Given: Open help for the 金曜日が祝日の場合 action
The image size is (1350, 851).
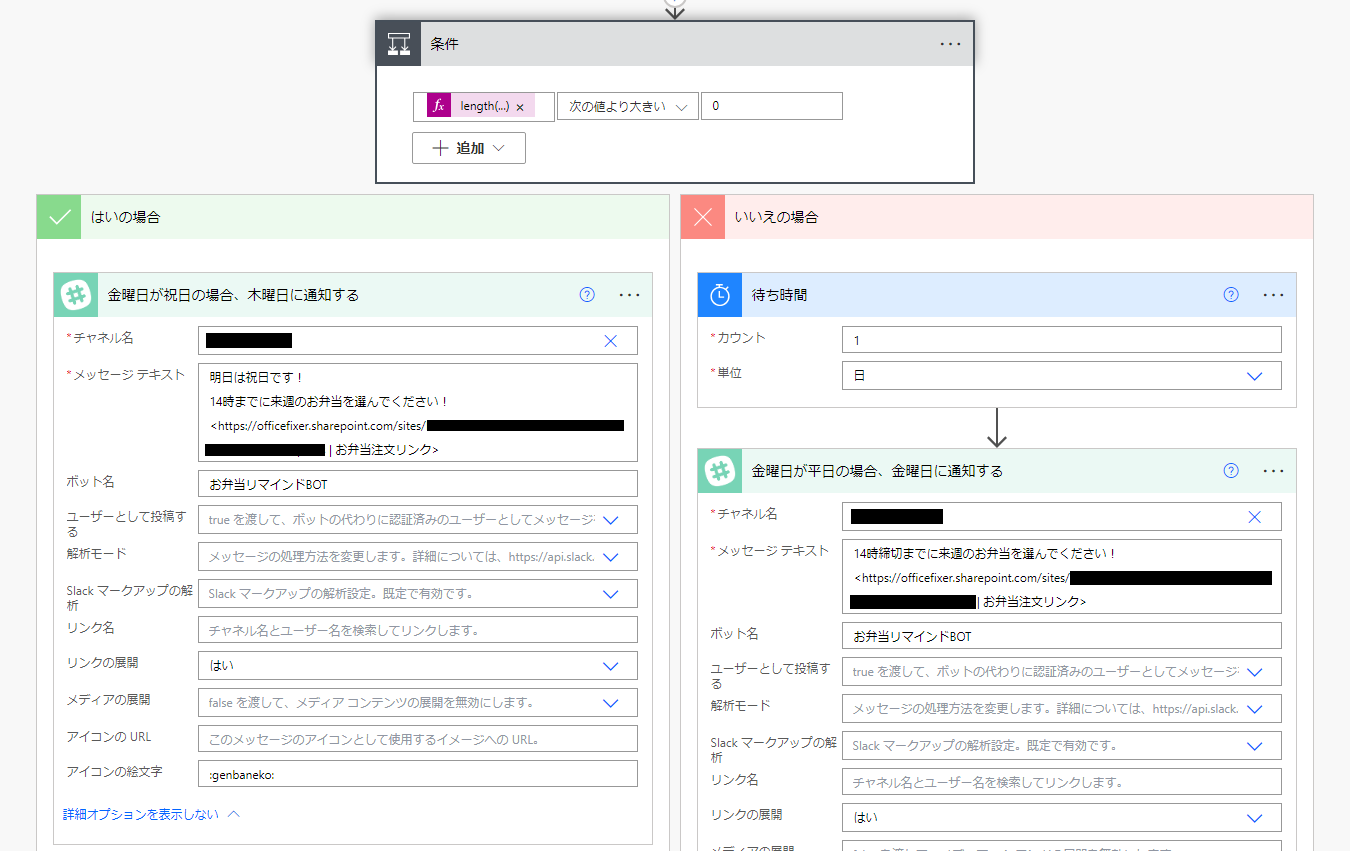Looking at the screenshot, I should point(585,294).
